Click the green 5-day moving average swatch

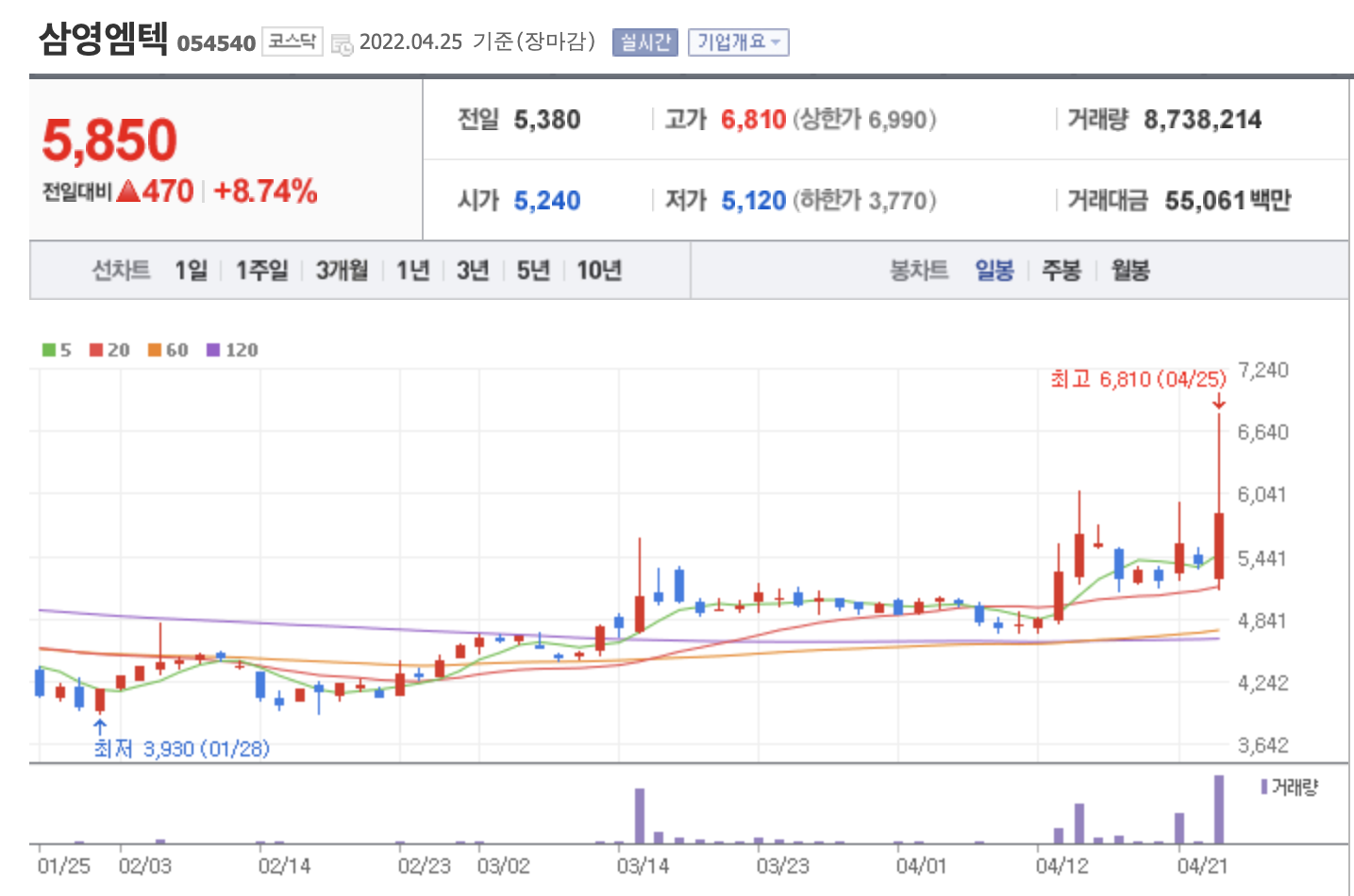pos(49,350)
